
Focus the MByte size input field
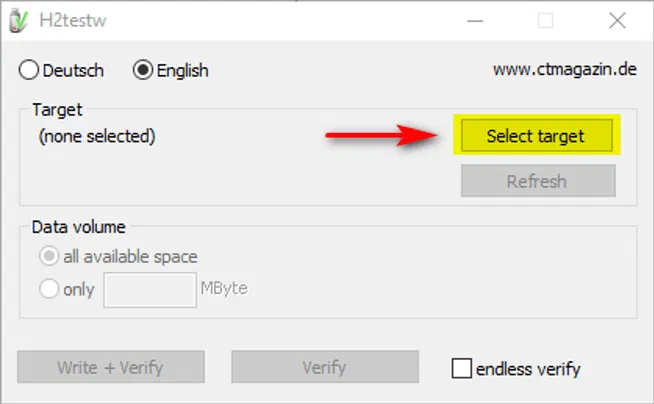point(150,290)
